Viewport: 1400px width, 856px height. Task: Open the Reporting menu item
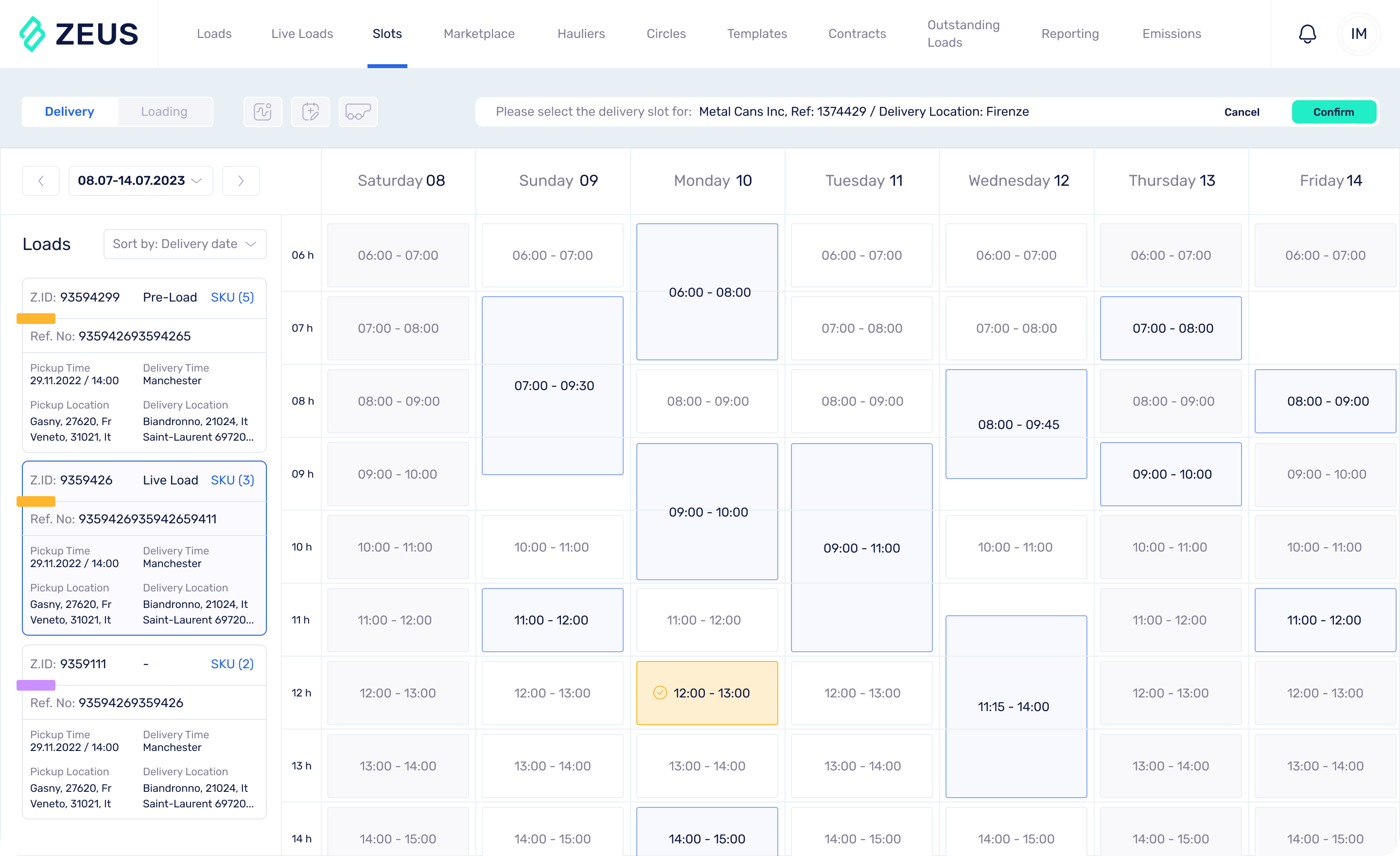point(1070,34)
